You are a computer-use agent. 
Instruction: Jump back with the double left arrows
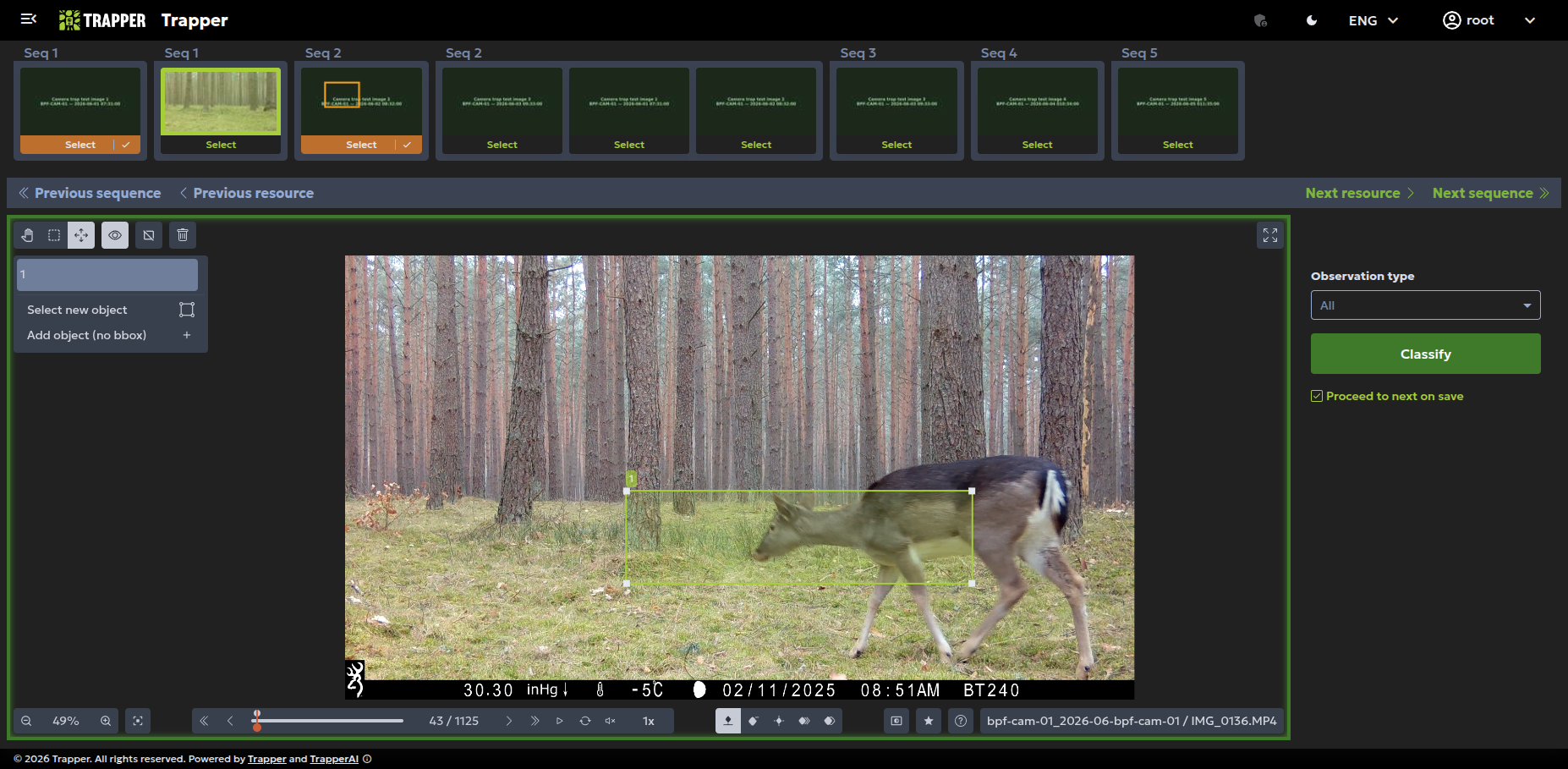(x=204, y=721)
